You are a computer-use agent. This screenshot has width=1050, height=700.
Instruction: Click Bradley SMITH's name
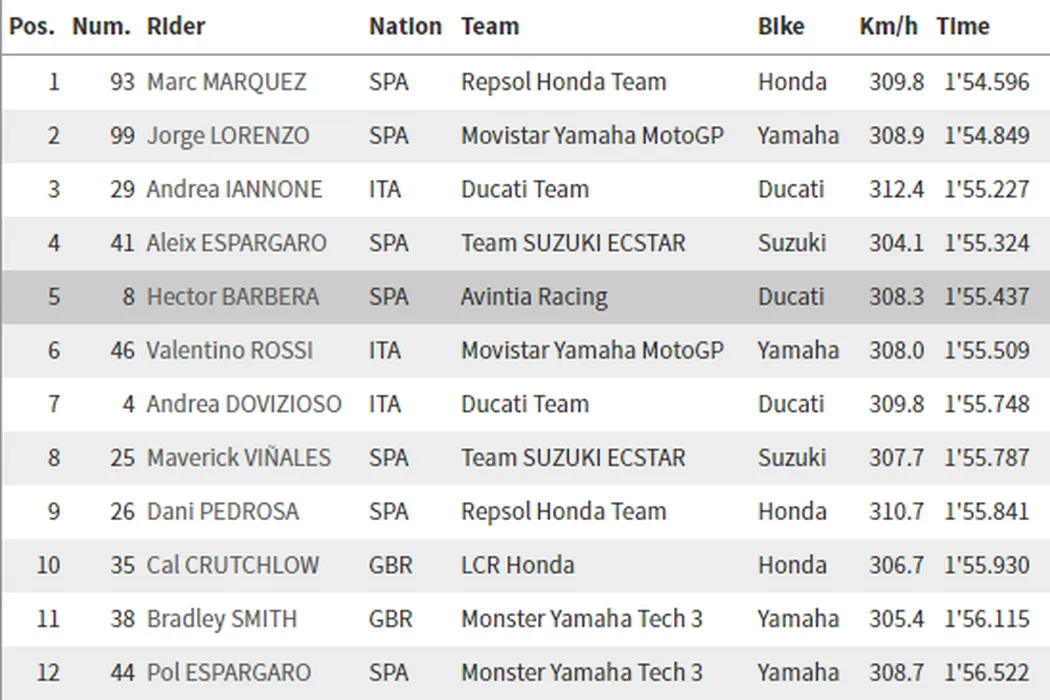222,619
